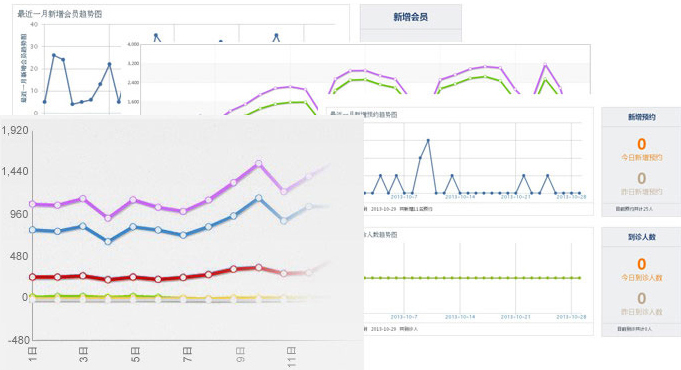The width and height of the screenshot is (681, 370).
Task: Click the blue line's first point at 1日
Action: tap(33, 230)
